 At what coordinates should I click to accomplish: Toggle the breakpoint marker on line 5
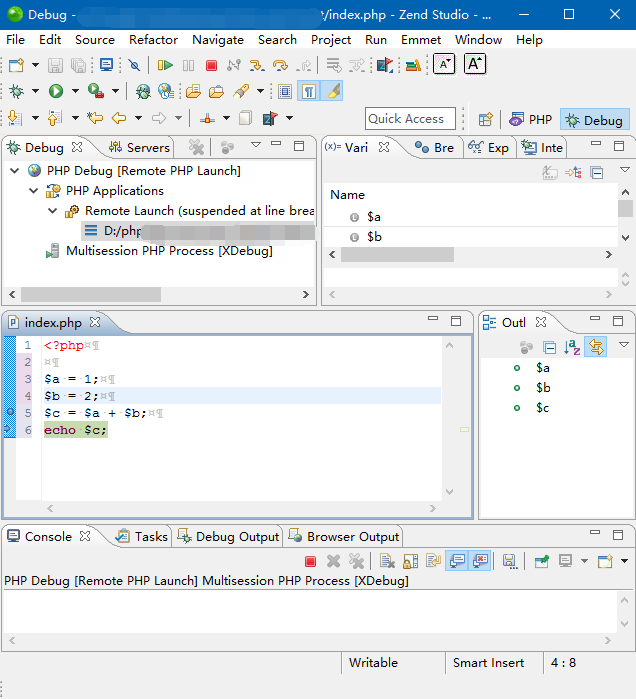pyautogui.click(x=10, y=412)
